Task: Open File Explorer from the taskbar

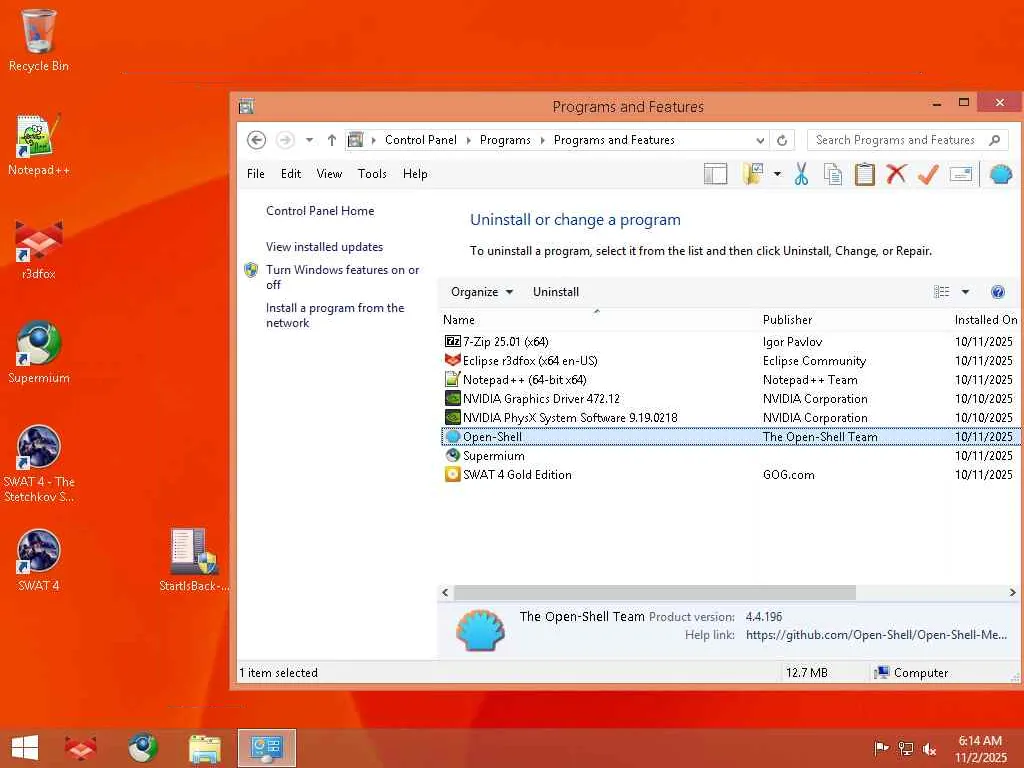Action: tap(204, 748)
